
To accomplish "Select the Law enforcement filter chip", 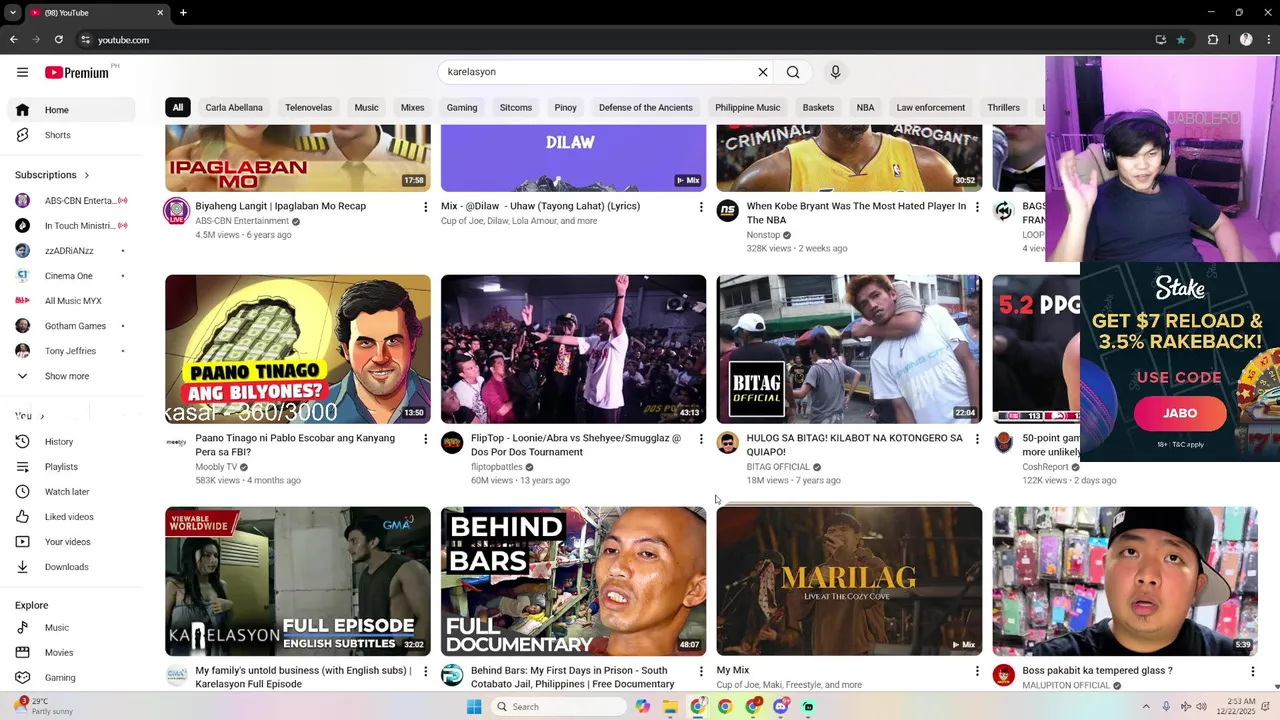I will click(930, 108).
